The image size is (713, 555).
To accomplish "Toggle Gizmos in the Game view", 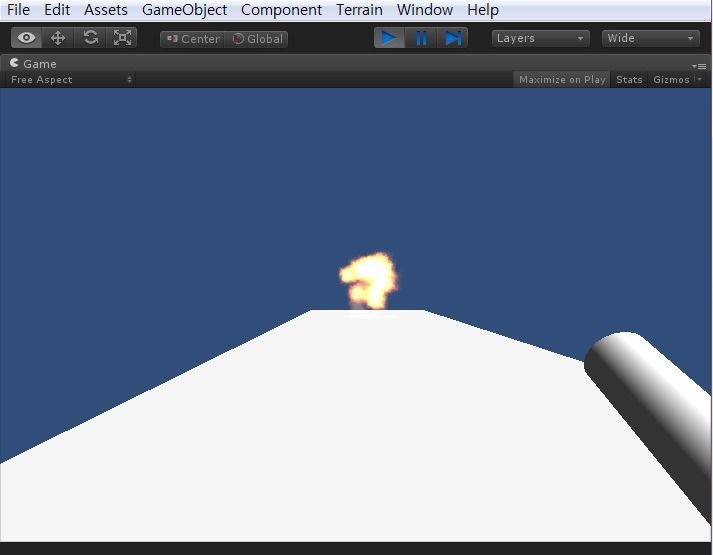I will (x=671, y=80).
